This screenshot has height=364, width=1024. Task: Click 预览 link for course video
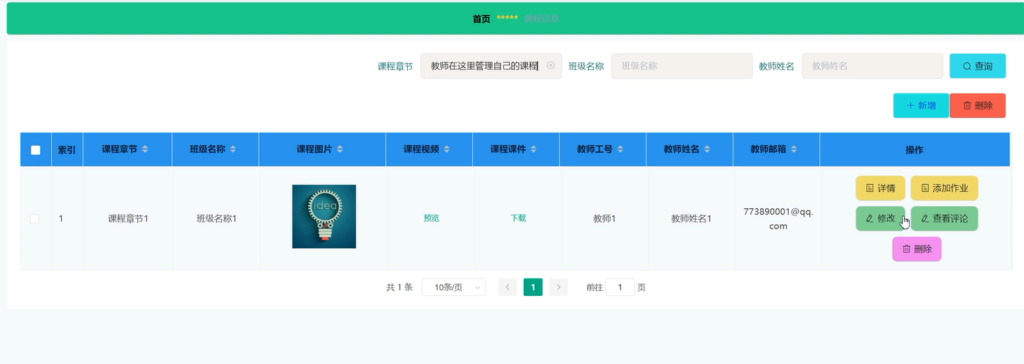pos(431,218)
